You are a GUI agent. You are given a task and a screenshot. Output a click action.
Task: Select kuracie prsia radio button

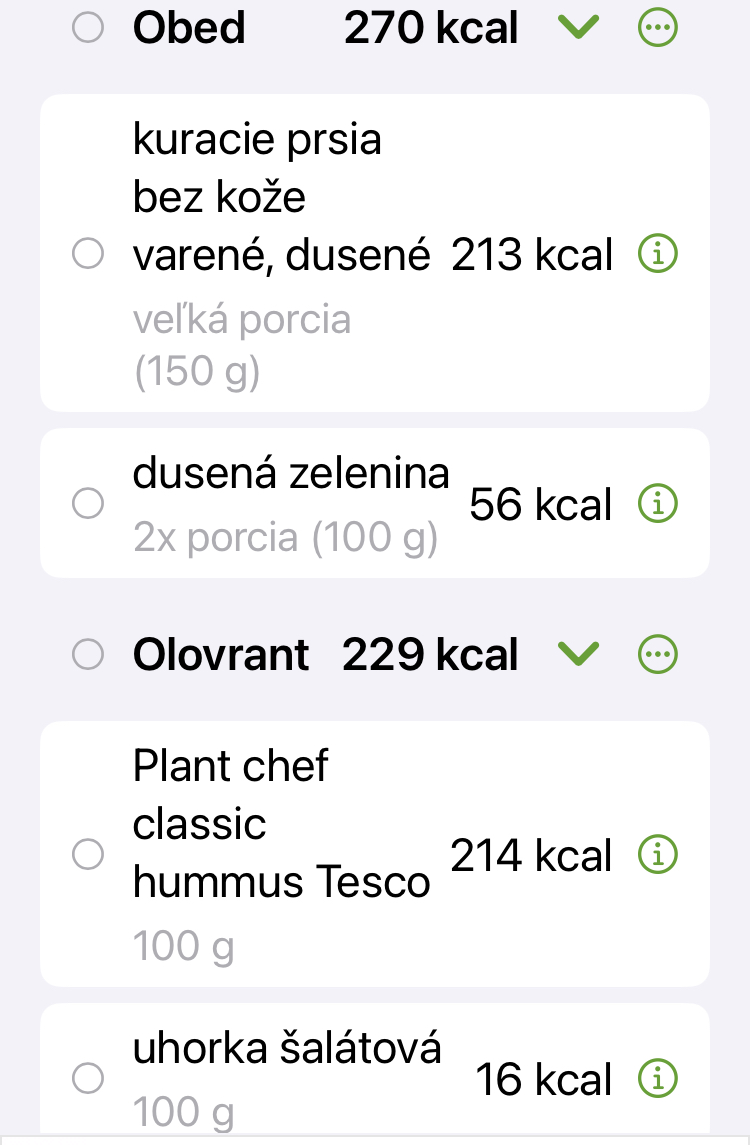coord(88,255)
